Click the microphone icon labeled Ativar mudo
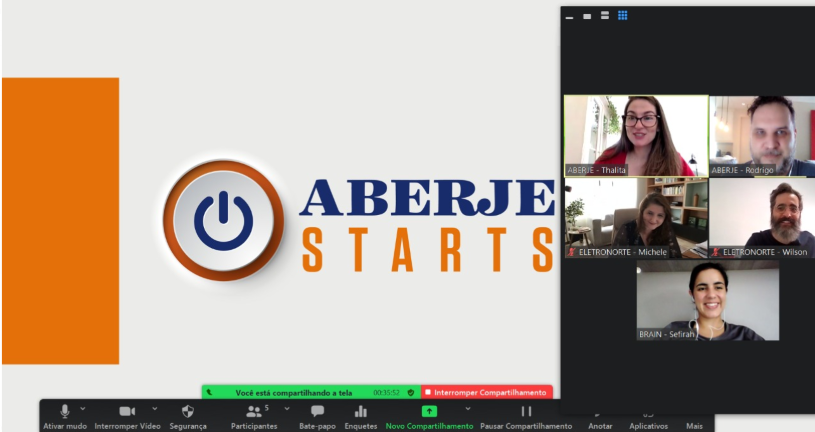The height and width of the screenshot is (432, 815). pos(64,411)
